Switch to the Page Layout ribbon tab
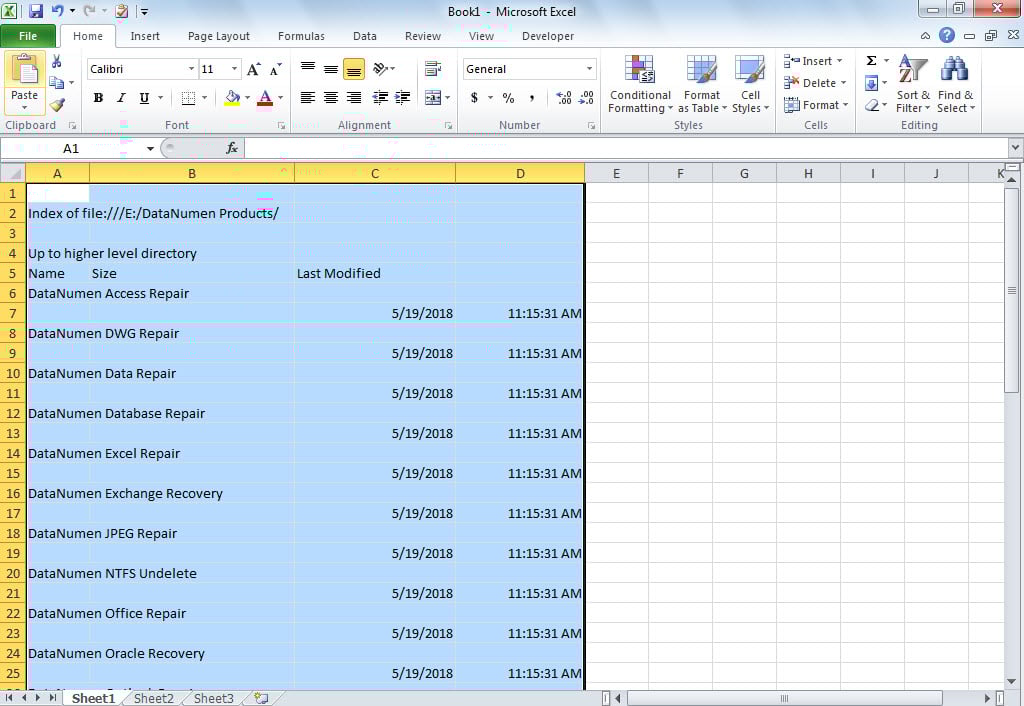 (x=219, y=36)
